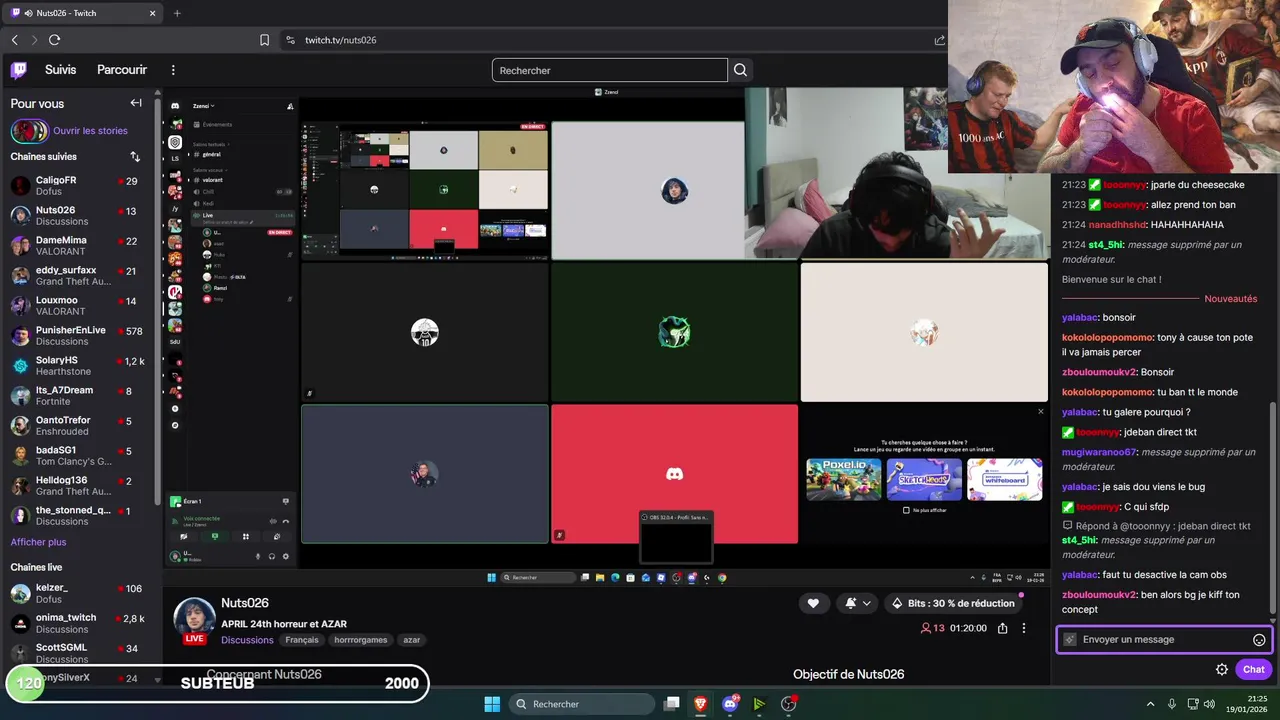Go back in the browser
Screen dimensions: 1280x720
(x=14, y=40)
